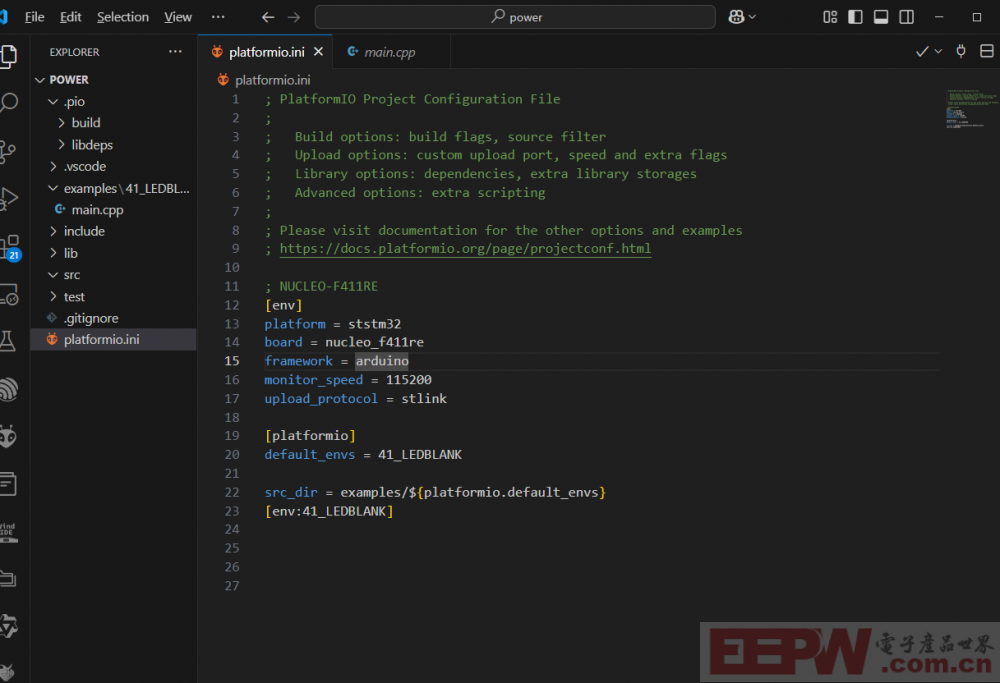Viewport: 1000px width, 683px height.
Task: Click the src_dir key on line 22
Action: coord(291,492)
